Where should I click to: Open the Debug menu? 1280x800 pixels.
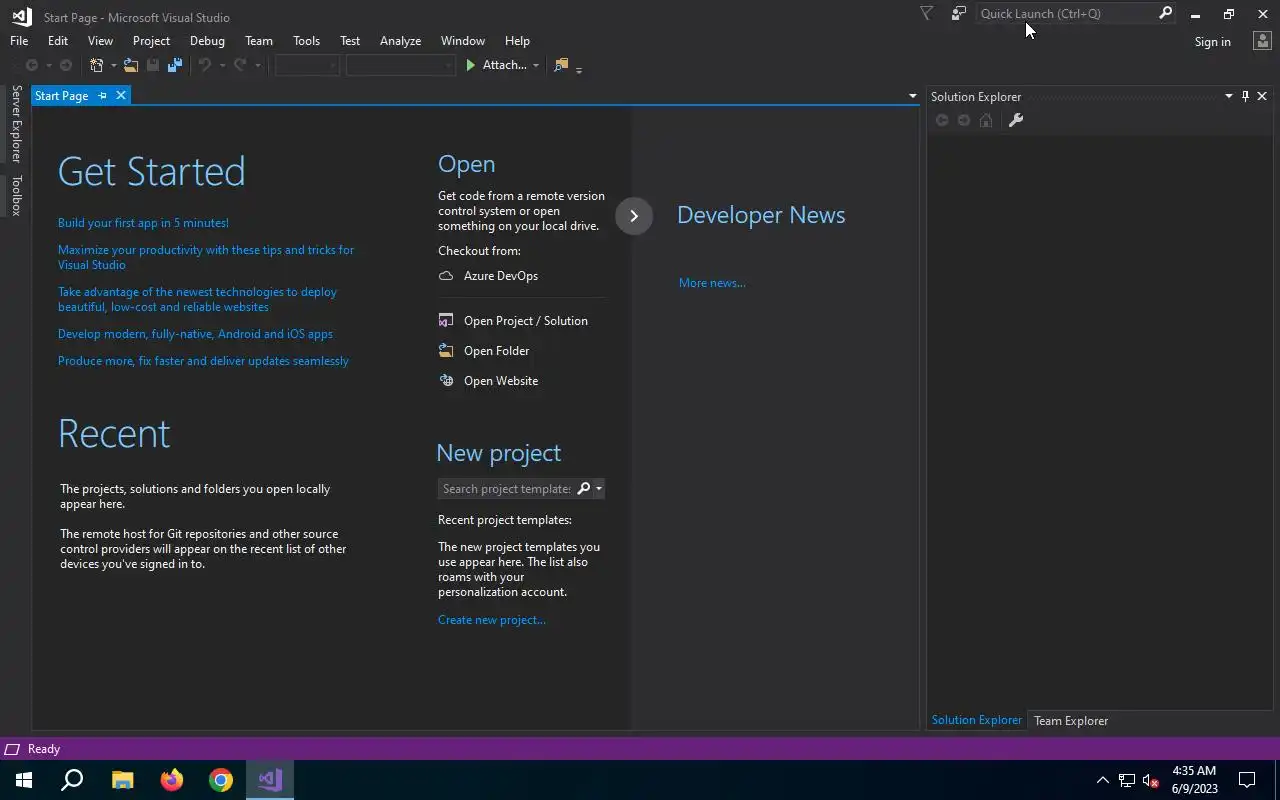[x=207, y=40]
